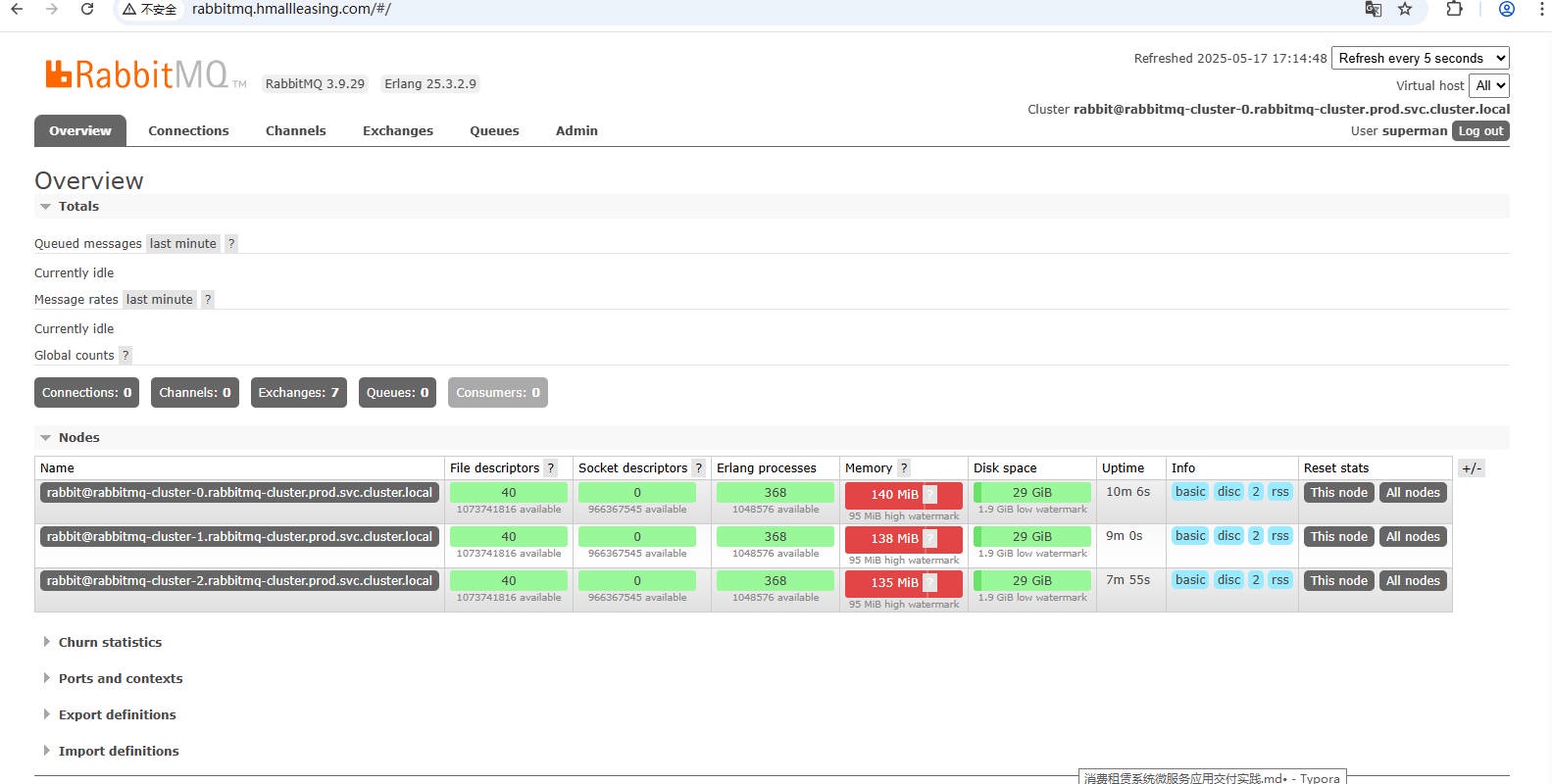Click the Exchanges: 7 global count
The height and width of the screenshot is (784, 1552).
click(298, 393)
